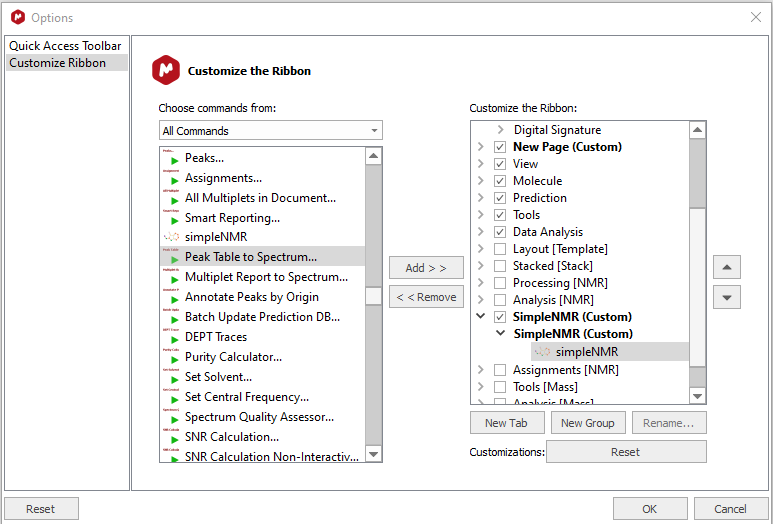Click the simpleNMR icon in ribbon tree

click(542, 351)
